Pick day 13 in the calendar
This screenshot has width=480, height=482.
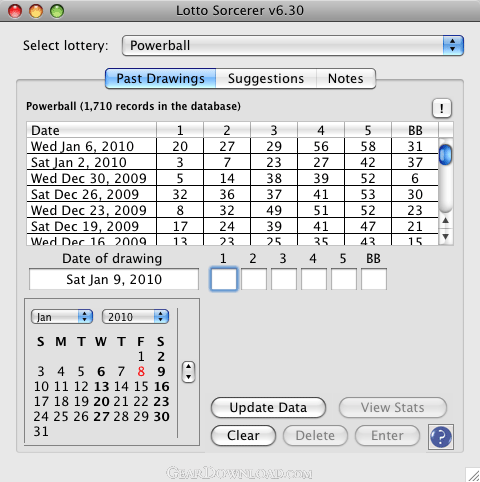point(101,386)
